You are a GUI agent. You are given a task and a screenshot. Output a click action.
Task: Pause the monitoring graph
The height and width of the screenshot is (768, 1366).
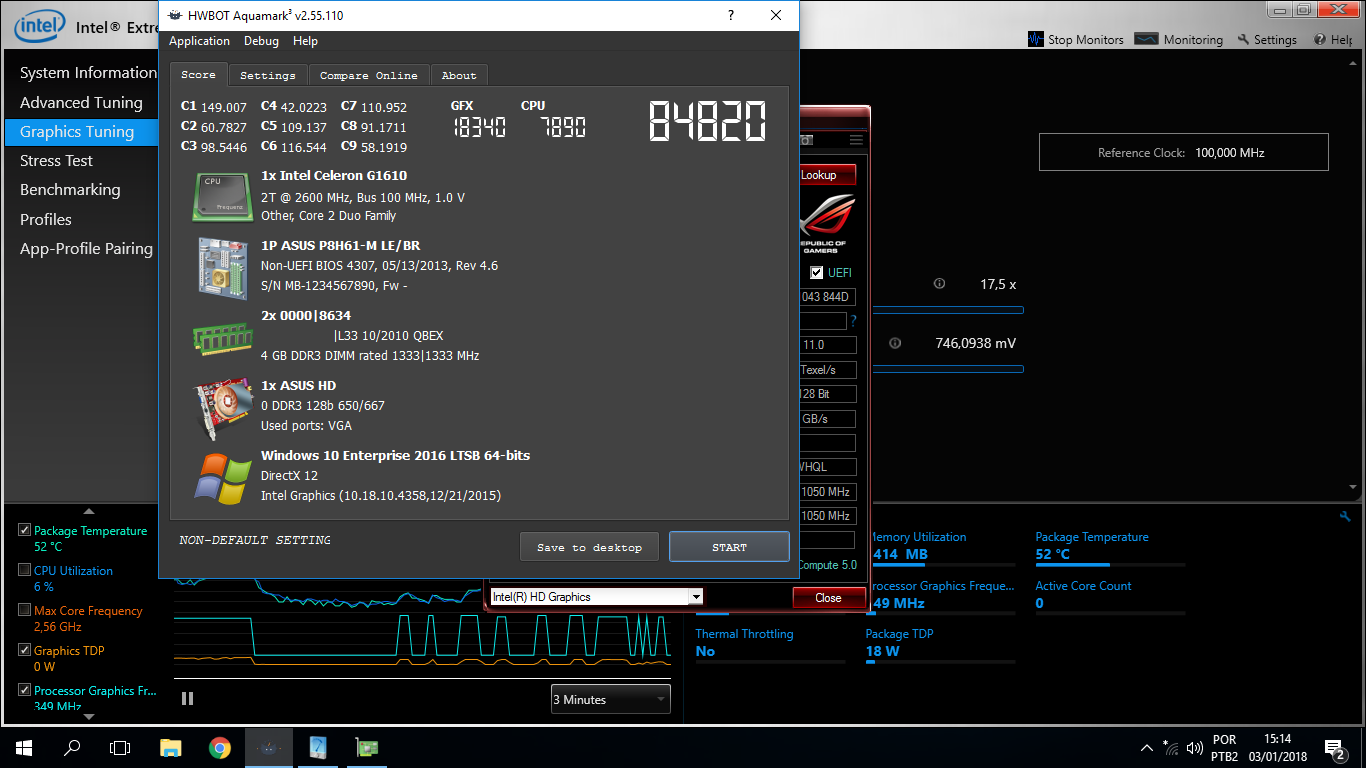click(187, 699)
